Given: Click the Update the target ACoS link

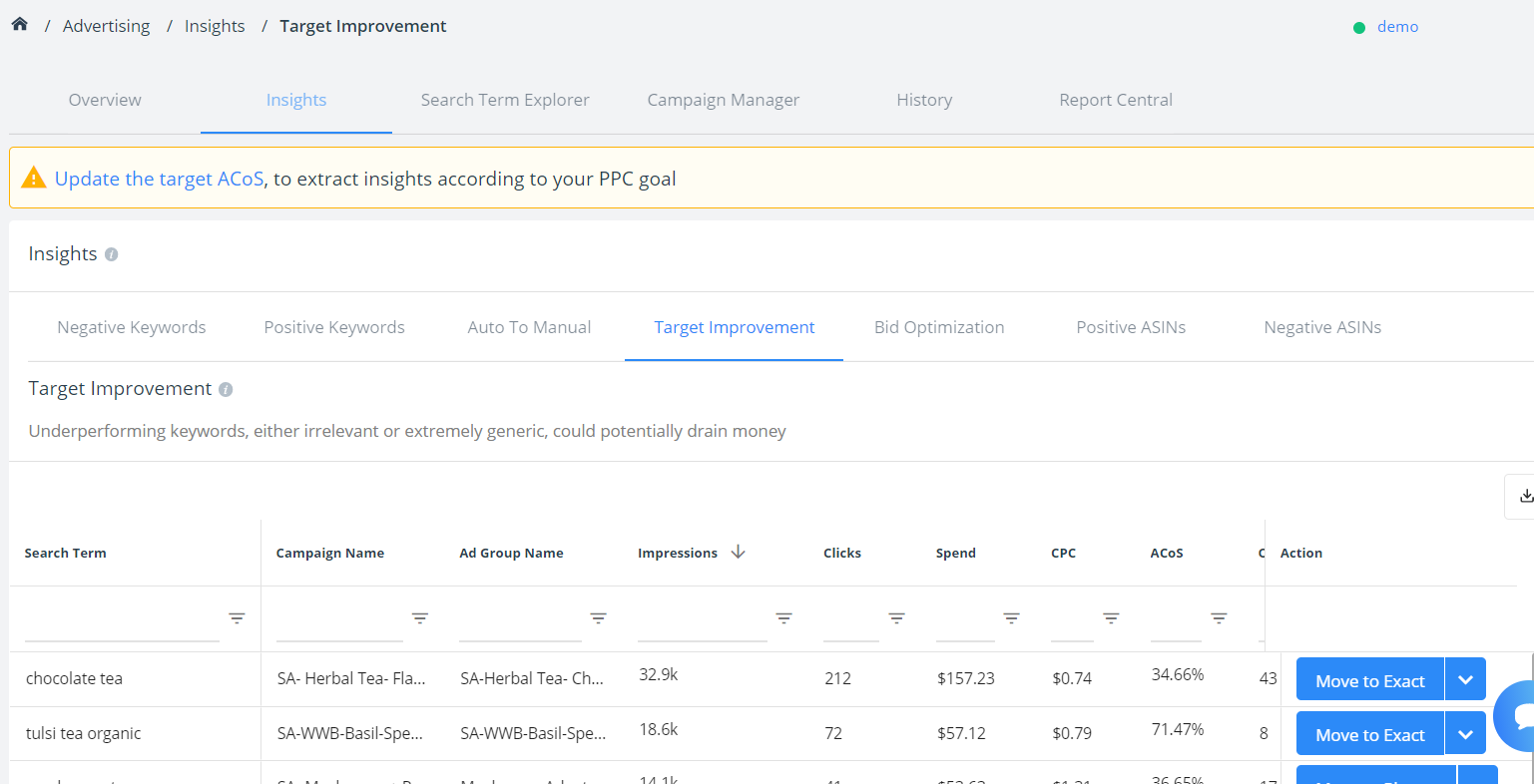Looking at the screenshot, I should pyautogui.click(x=160, y=178).
